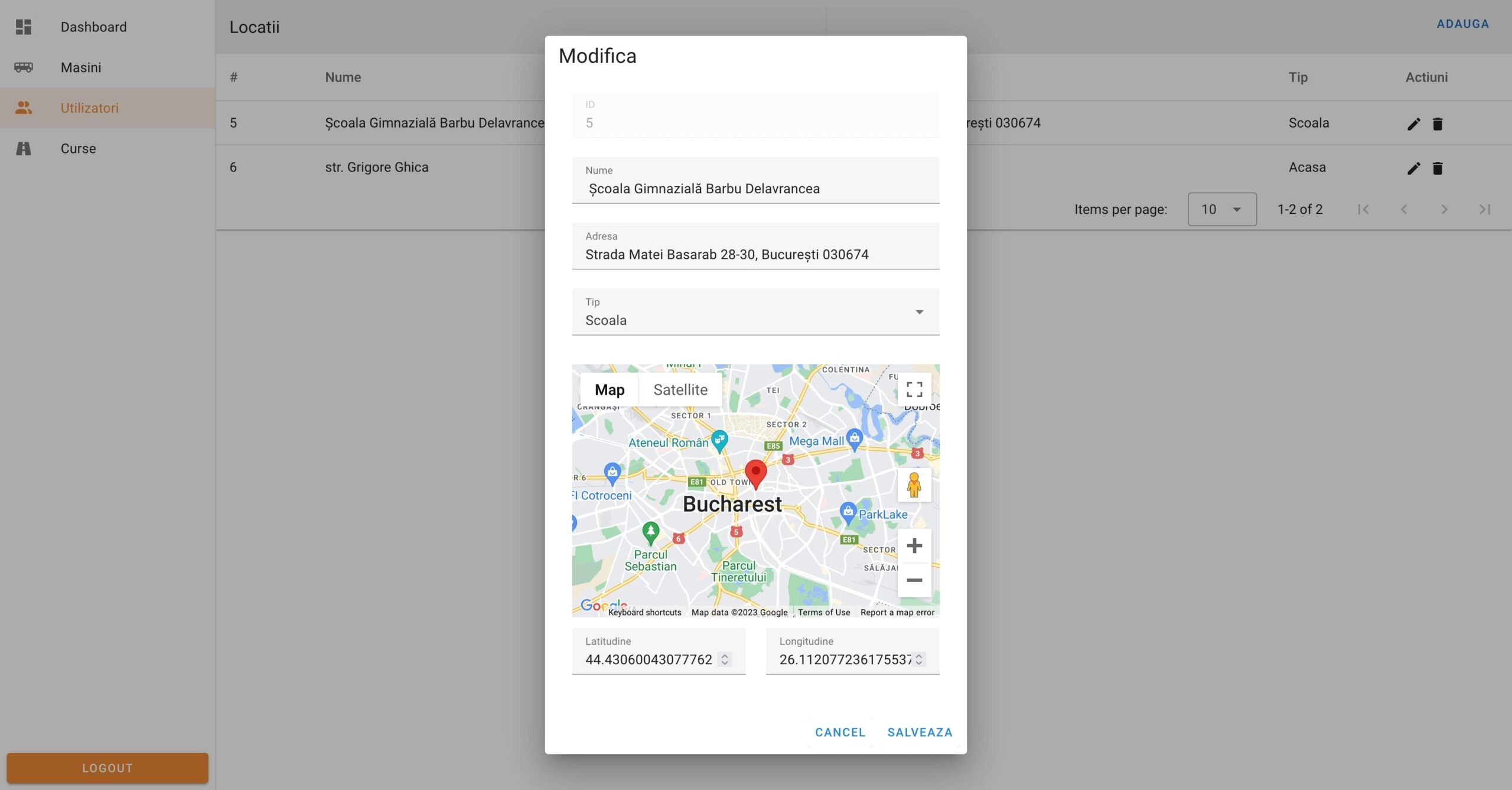Click the Latitudine spinner arrows
1512x790 pixels.
(x=725, y=659)
